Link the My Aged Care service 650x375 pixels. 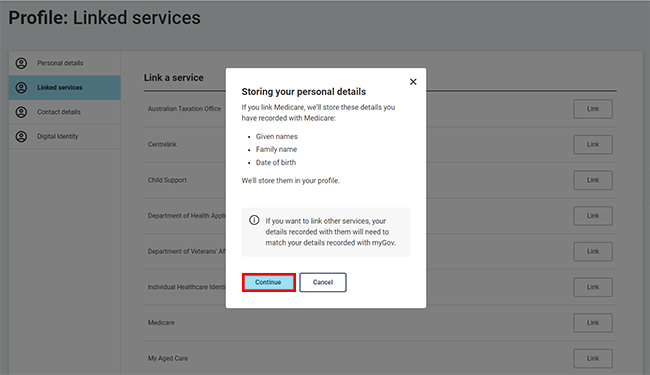[x=593, y=358]
